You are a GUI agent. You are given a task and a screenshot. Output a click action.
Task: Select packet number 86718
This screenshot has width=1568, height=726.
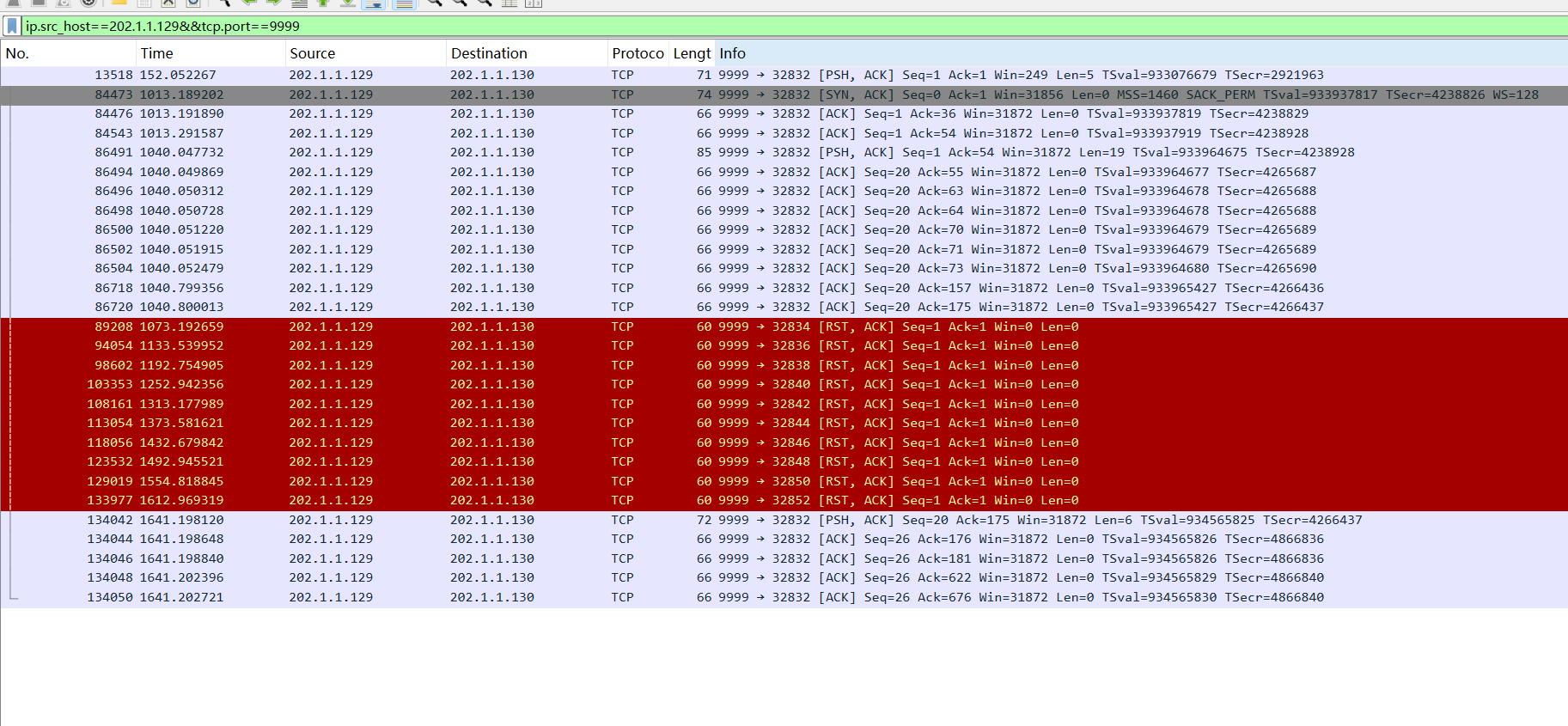pyautogui.click(x=784, y=288)
